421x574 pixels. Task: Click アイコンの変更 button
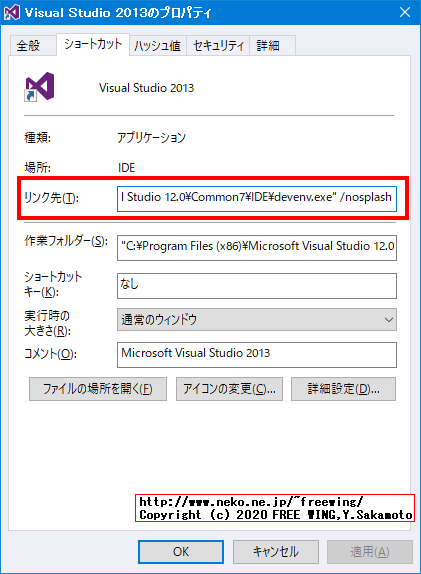[x=229, y=389]
